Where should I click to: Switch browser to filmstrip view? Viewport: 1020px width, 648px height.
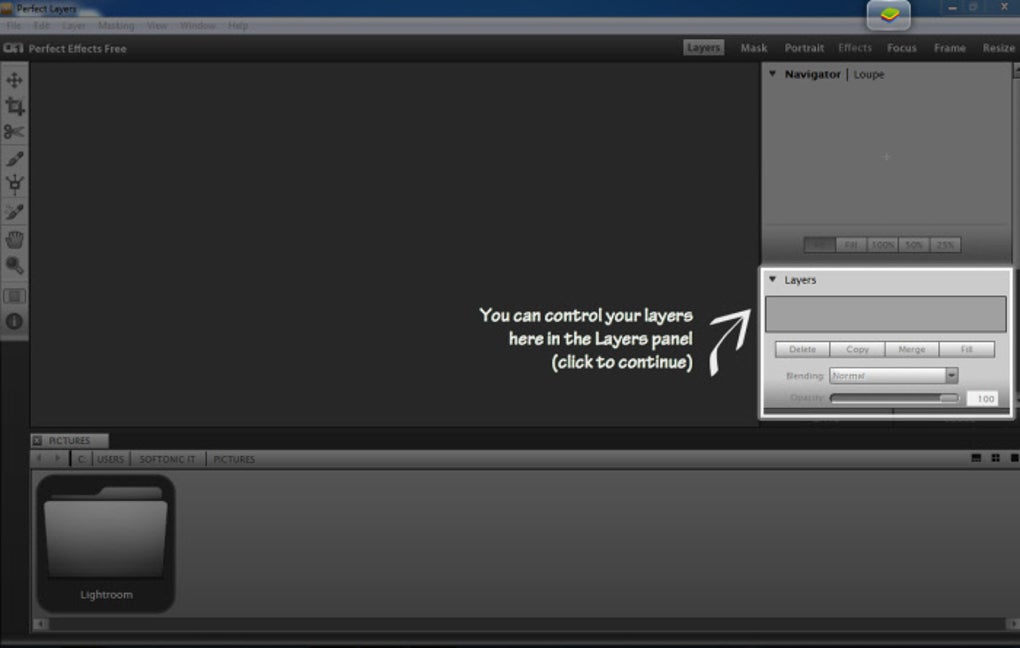click(x=976, y=458)
